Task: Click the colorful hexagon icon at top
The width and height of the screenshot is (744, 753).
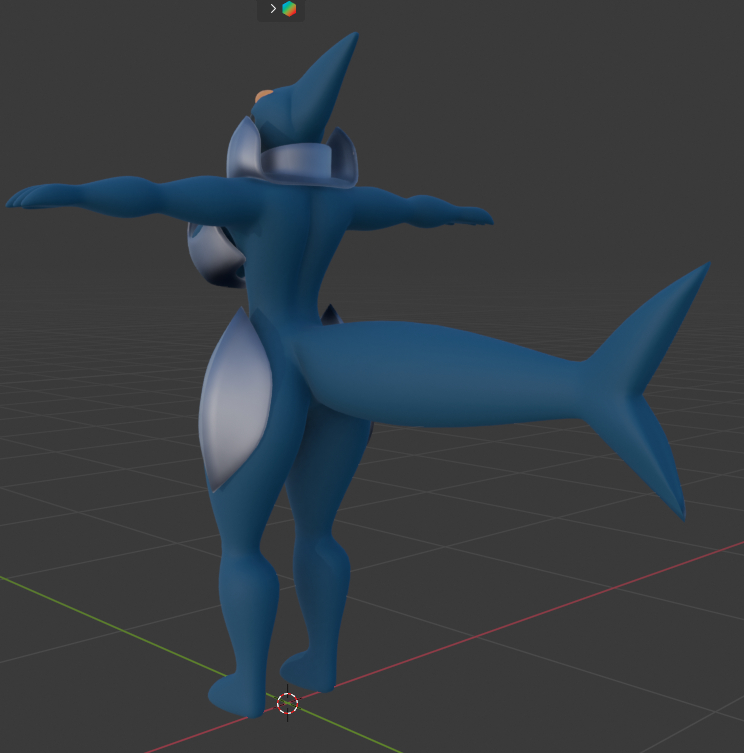Action: [289, 9]
